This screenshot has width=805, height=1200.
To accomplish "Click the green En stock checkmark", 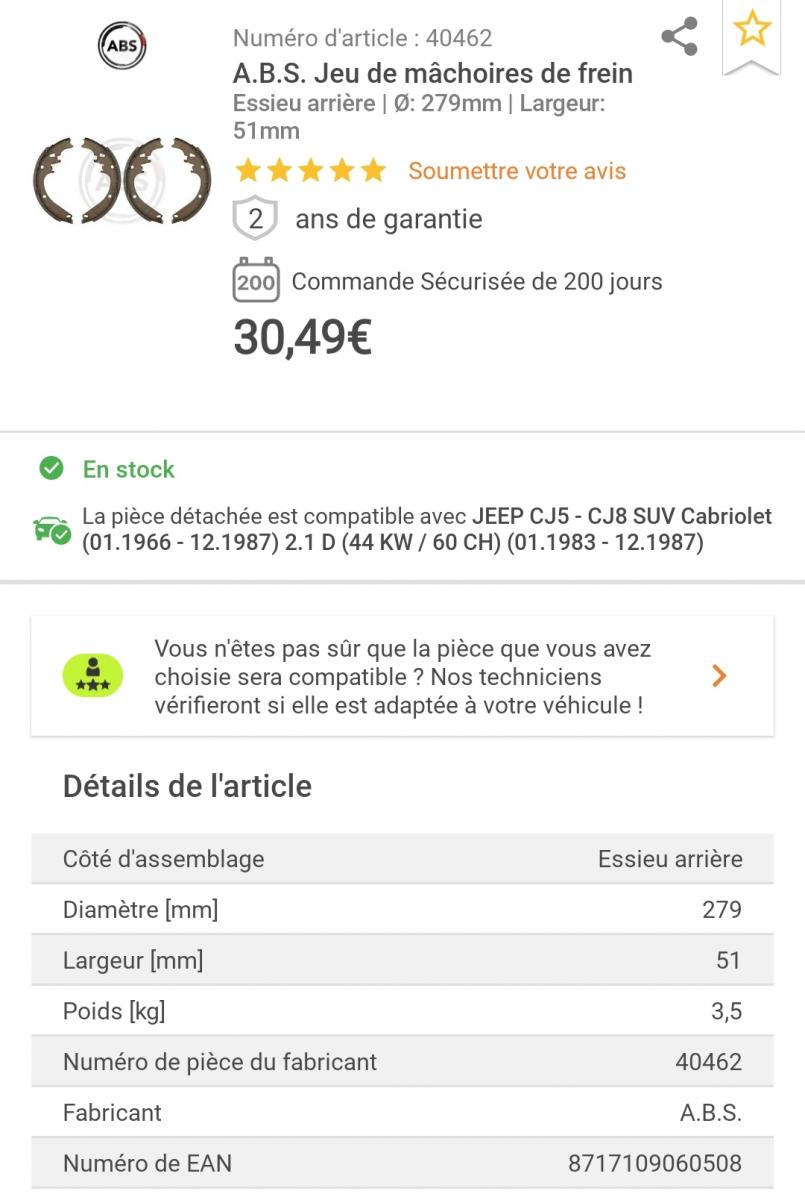I will point(51,468).
